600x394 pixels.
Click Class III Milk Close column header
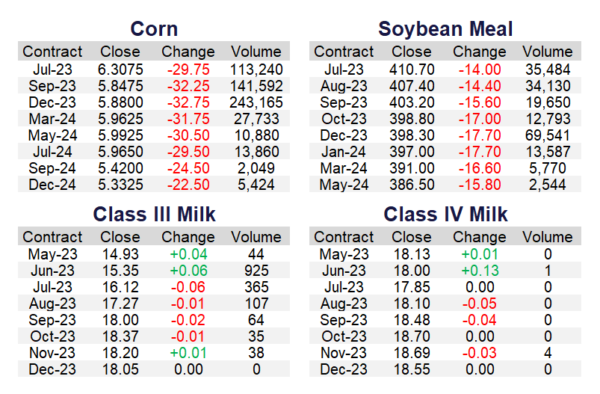[x=120, y=237]
